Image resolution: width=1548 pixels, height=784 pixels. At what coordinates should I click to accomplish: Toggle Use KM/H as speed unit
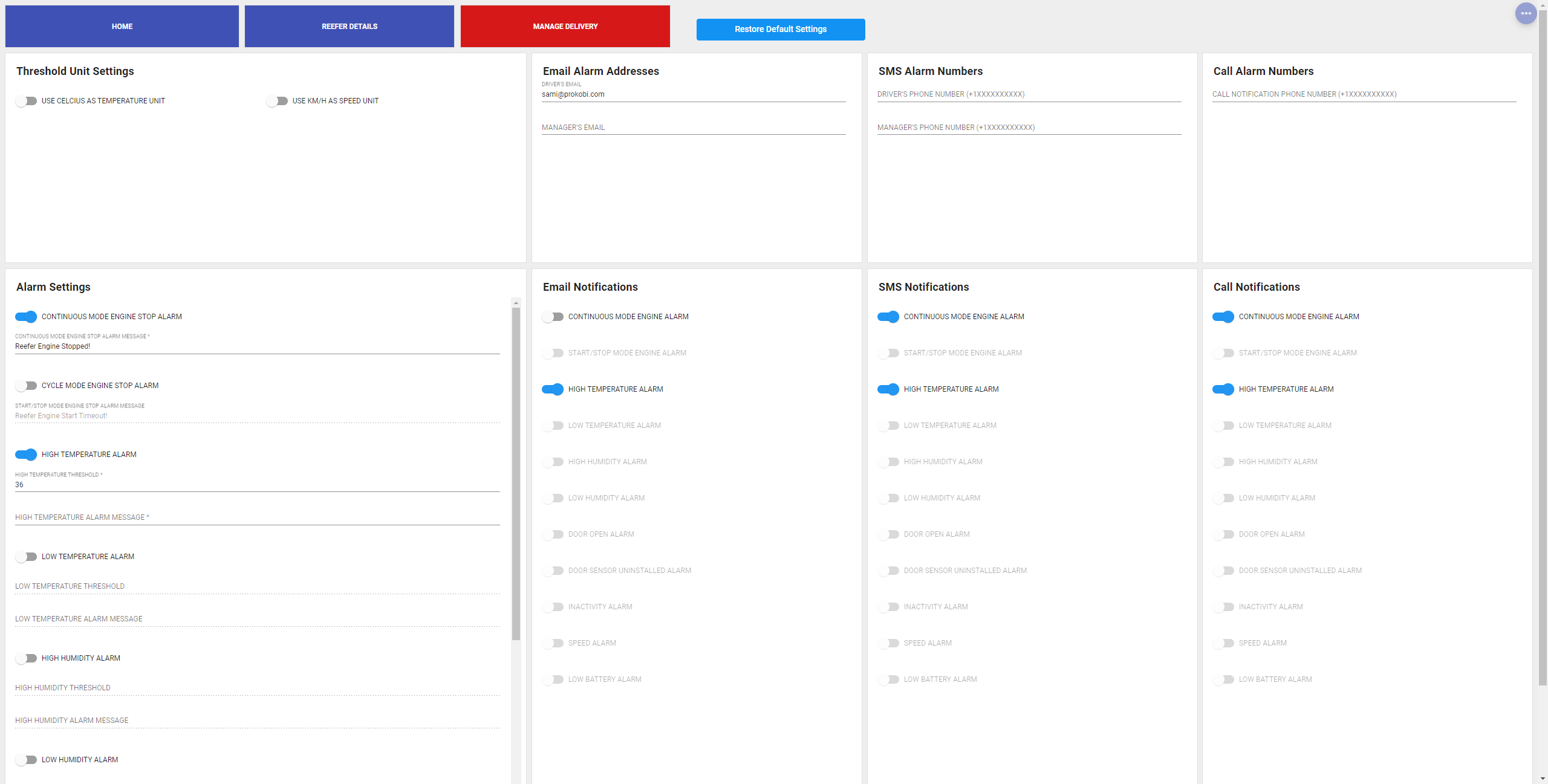tap(277, 101)
